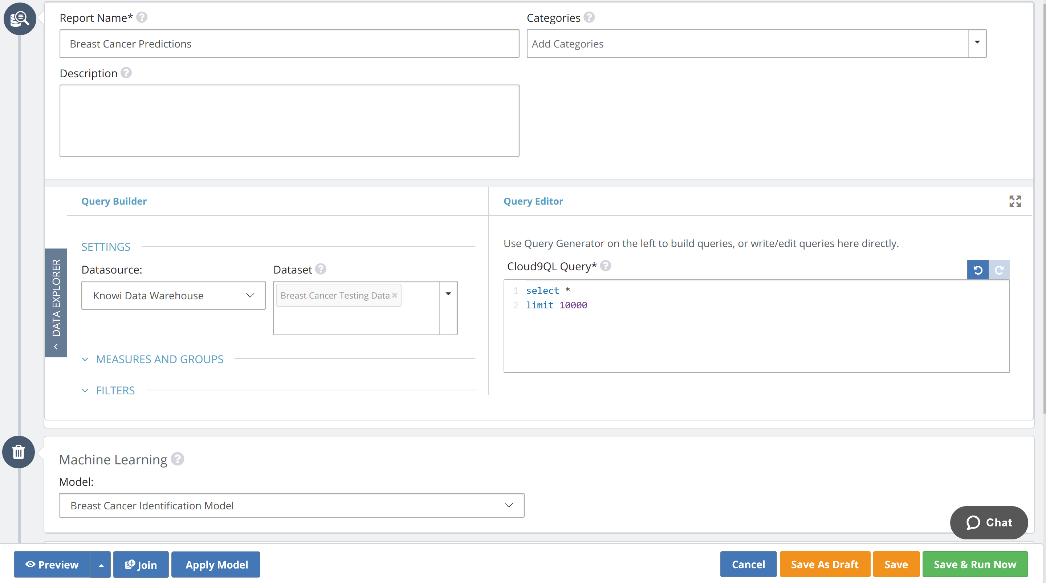Expand the Measures and Groups section
The width and height of the screenshot is (1046, 583).
point(159,359)
